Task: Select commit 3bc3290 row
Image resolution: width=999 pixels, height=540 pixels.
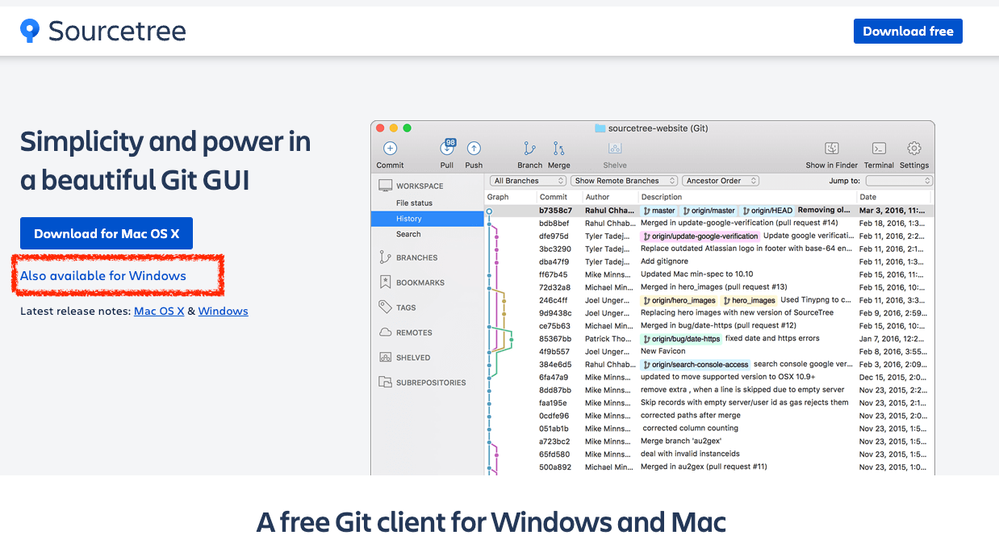Action: coord(709,249)
